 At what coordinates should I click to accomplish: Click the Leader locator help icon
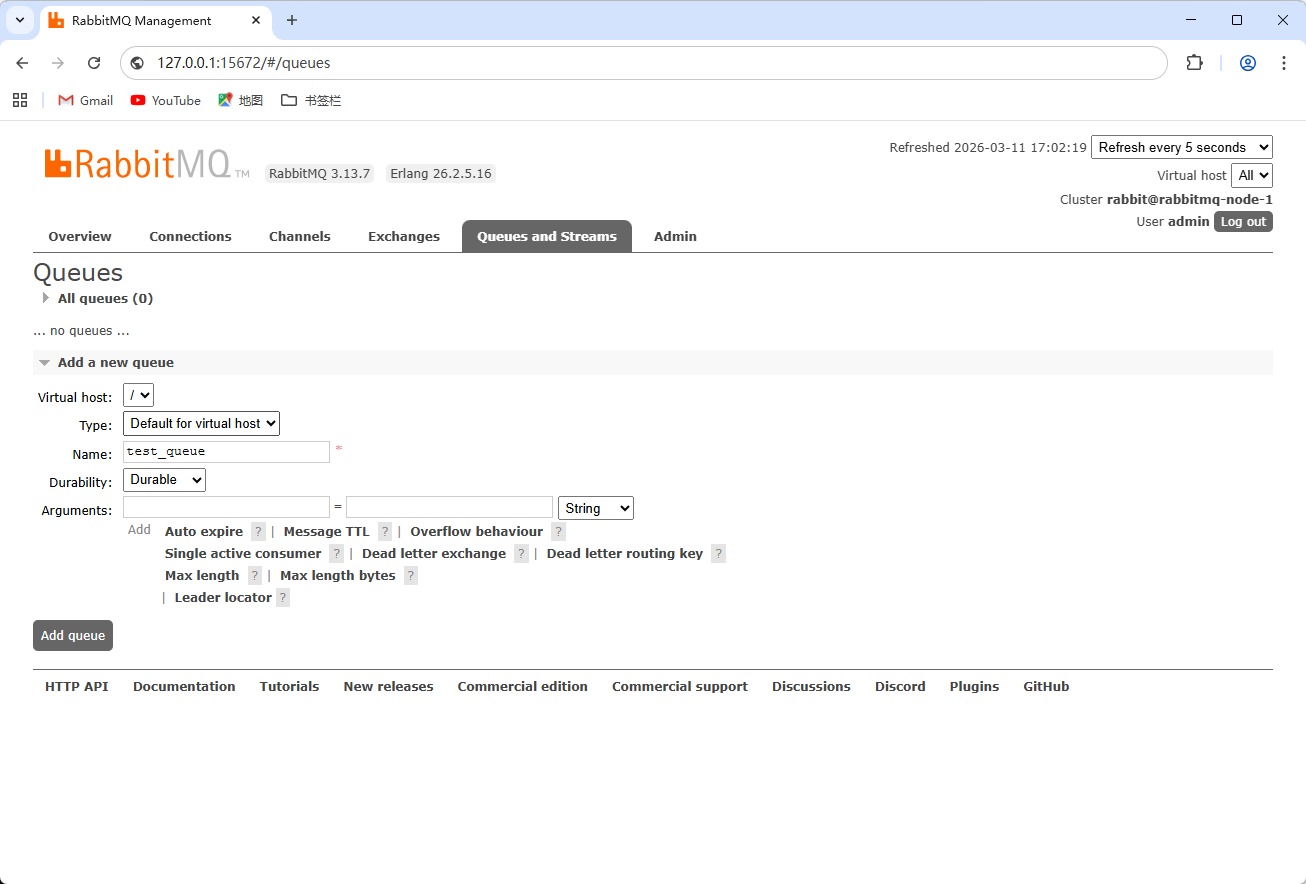(x=283, y=598)
